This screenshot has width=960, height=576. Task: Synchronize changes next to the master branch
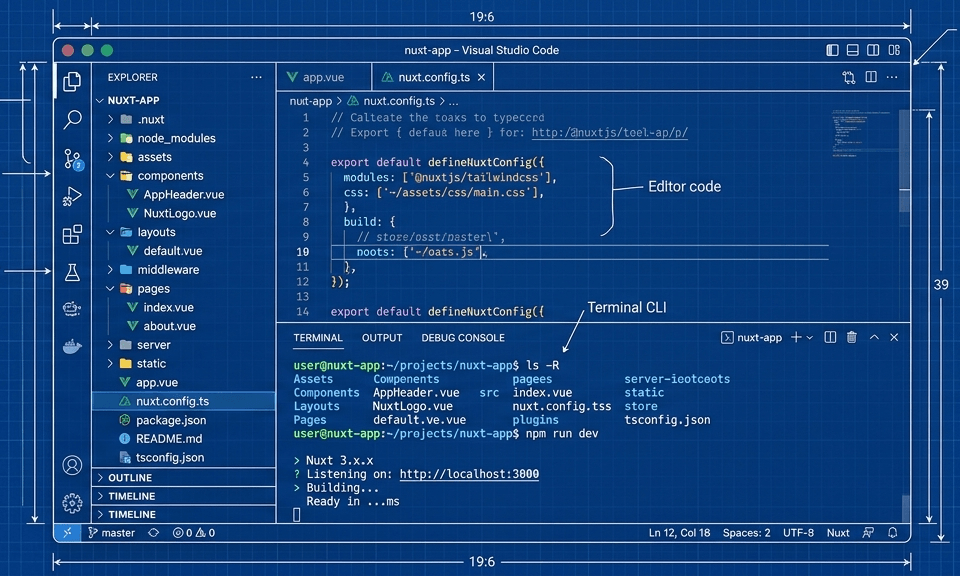coord(154,533)
